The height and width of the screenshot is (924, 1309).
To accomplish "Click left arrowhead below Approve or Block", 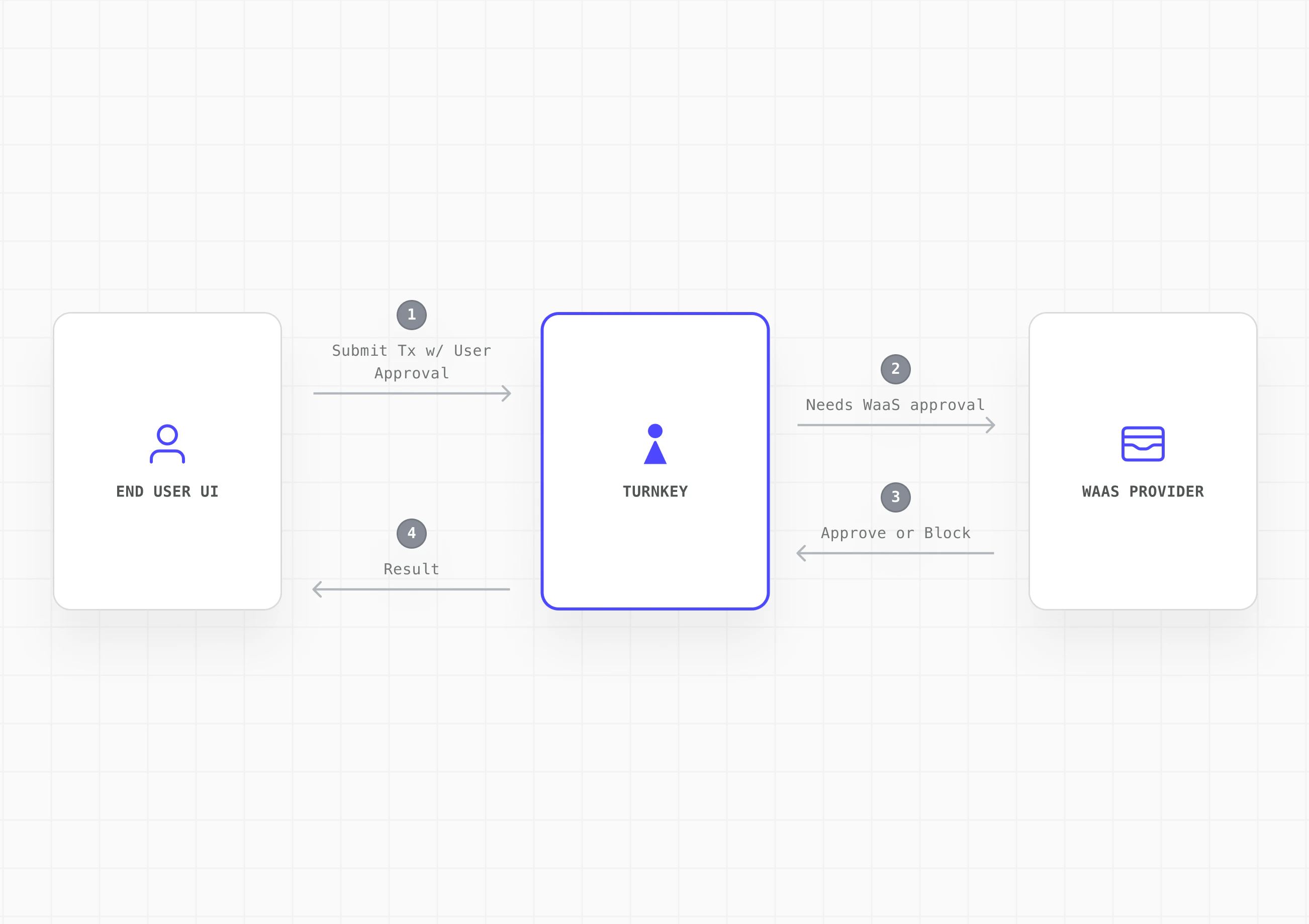I will 801,553.
